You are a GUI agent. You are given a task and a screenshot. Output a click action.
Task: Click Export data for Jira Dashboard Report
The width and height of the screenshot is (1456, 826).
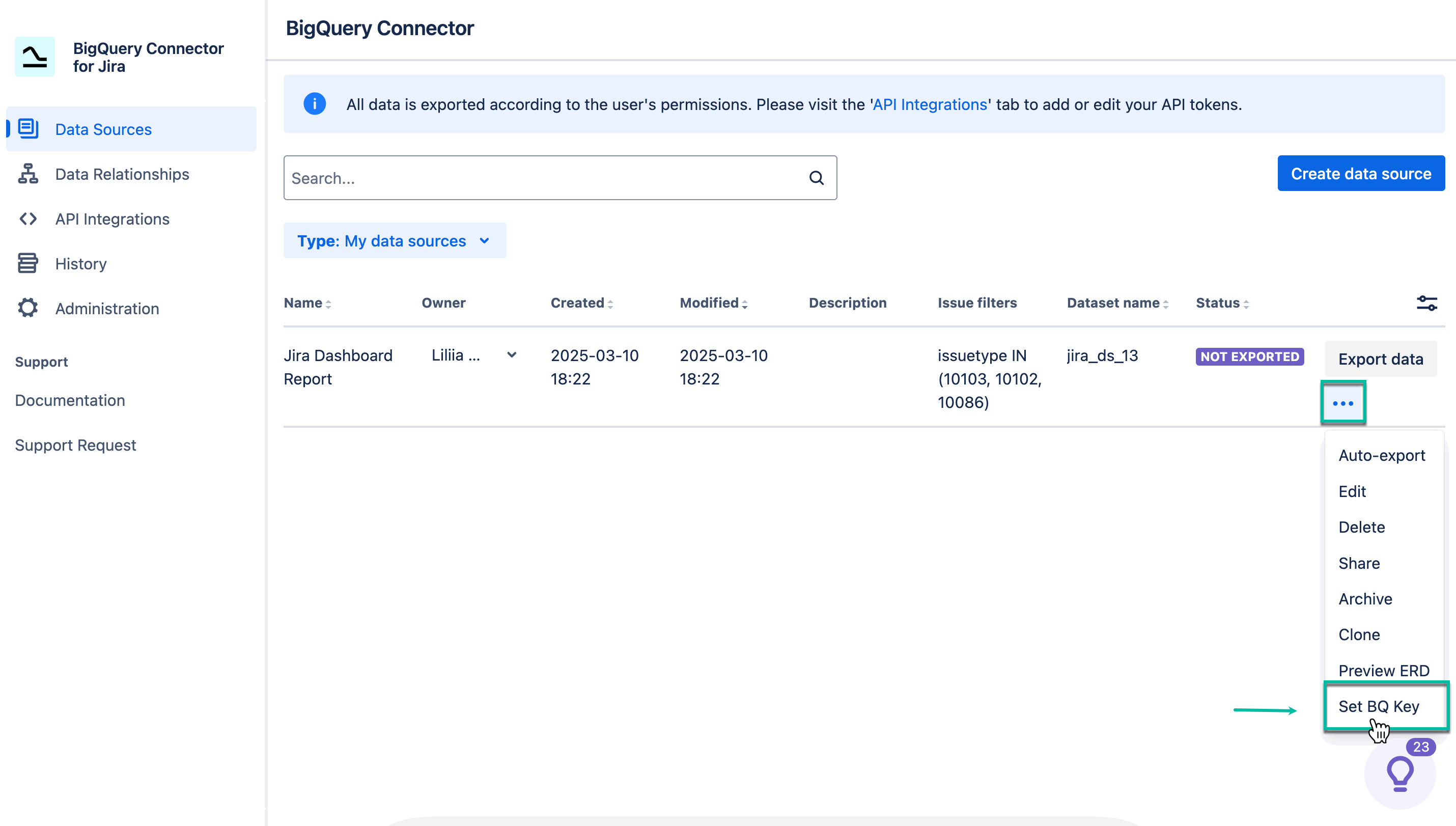(1381, 359)
